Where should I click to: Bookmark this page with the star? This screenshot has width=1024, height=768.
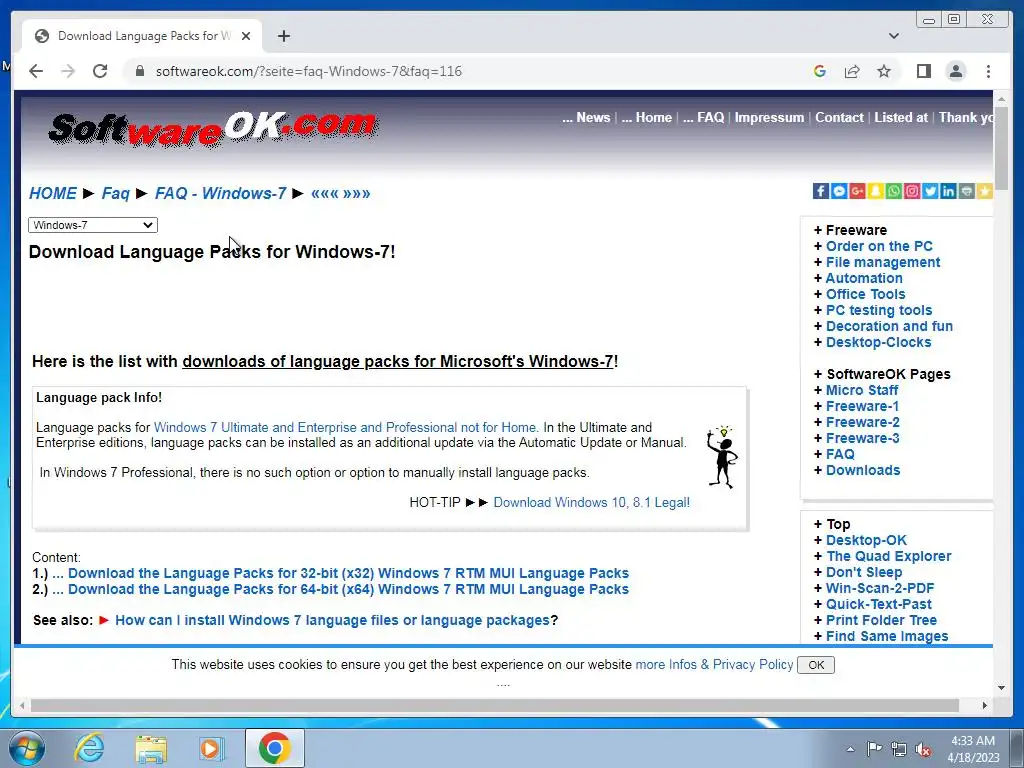(884, 71)
